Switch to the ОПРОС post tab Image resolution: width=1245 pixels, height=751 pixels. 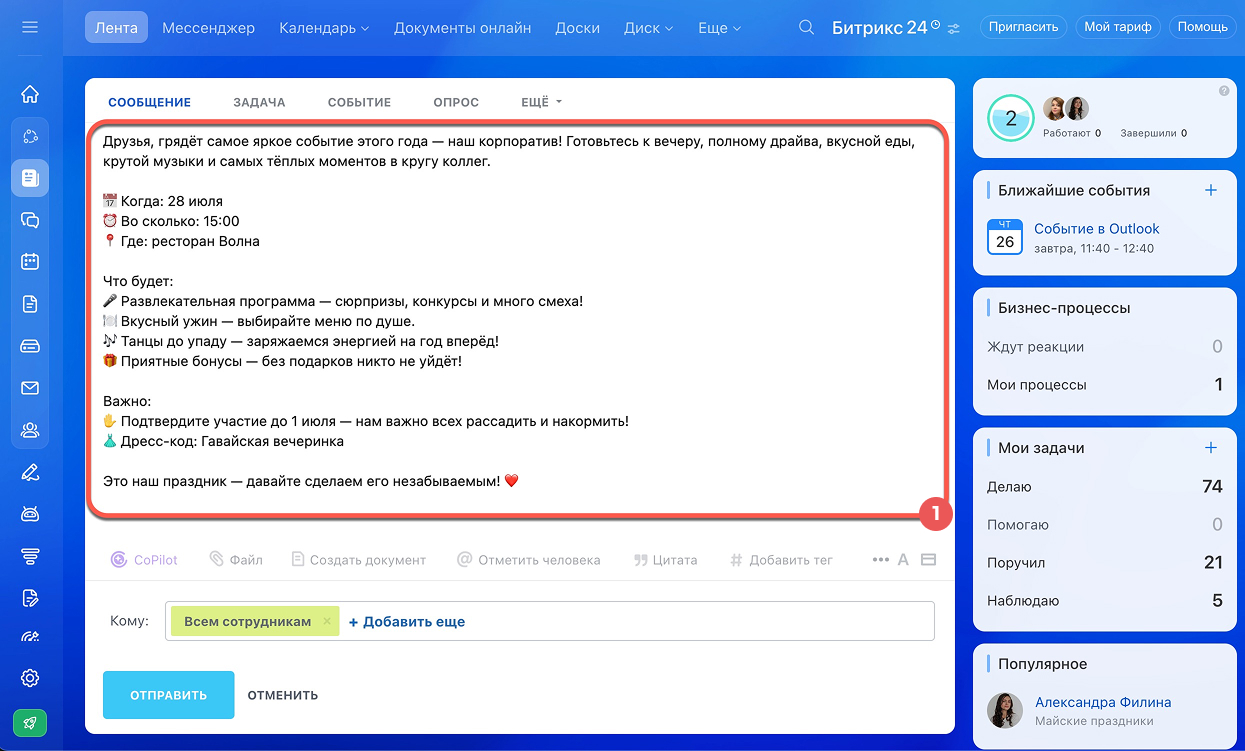click(456, 102)
